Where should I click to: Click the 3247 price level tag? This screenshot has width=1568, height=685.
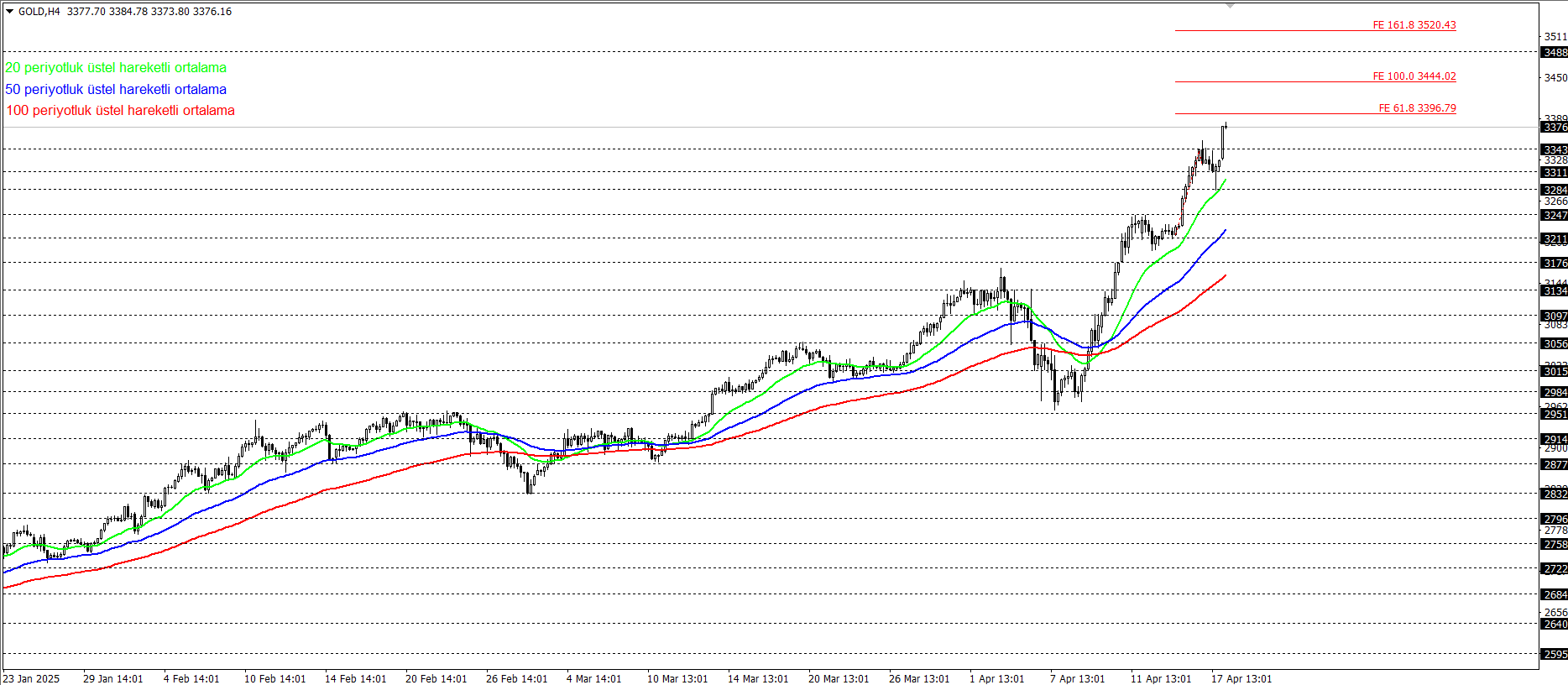pos(1555,216)
